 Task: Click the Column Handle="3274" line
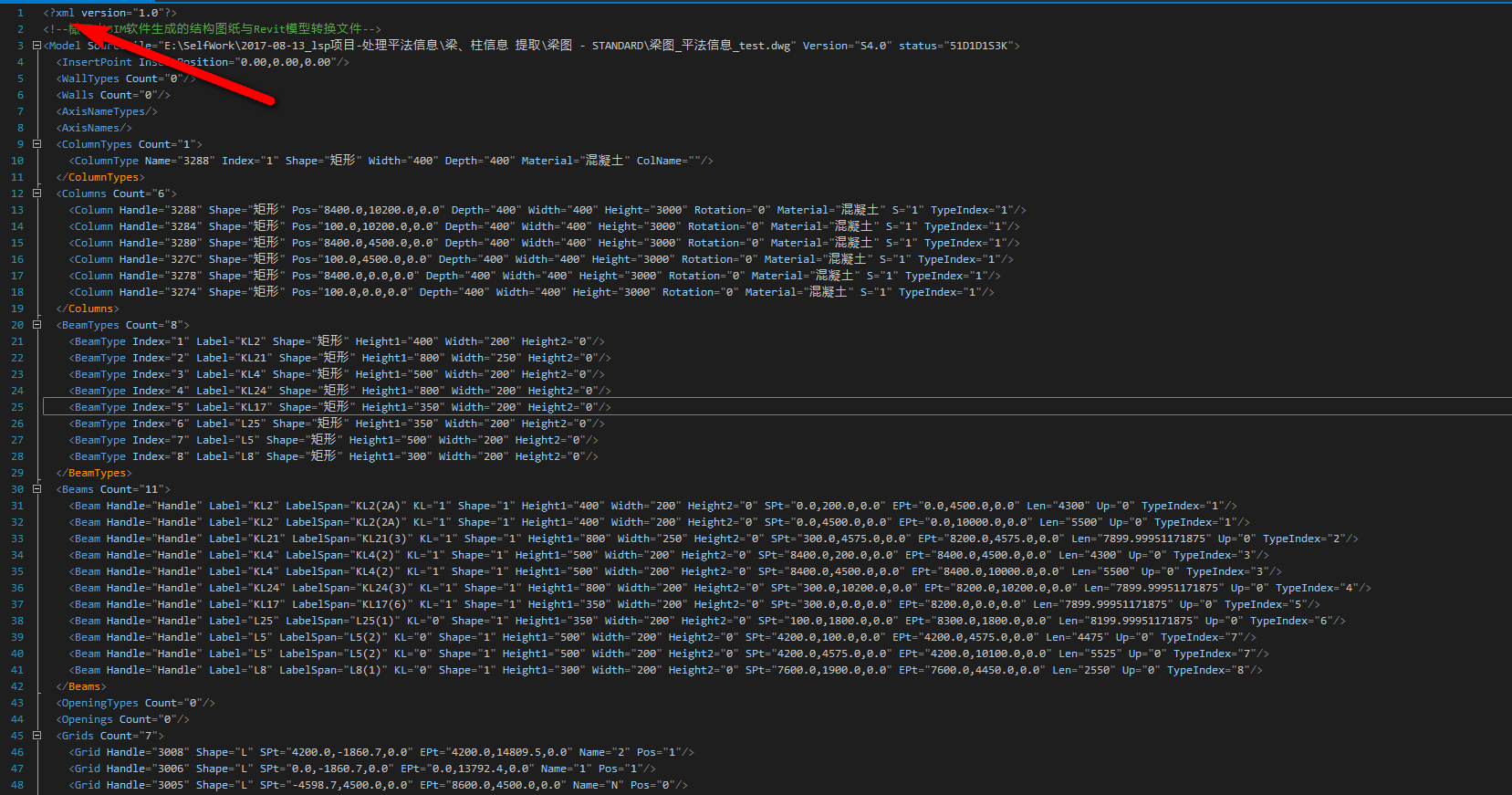click(x=531, y=292)
